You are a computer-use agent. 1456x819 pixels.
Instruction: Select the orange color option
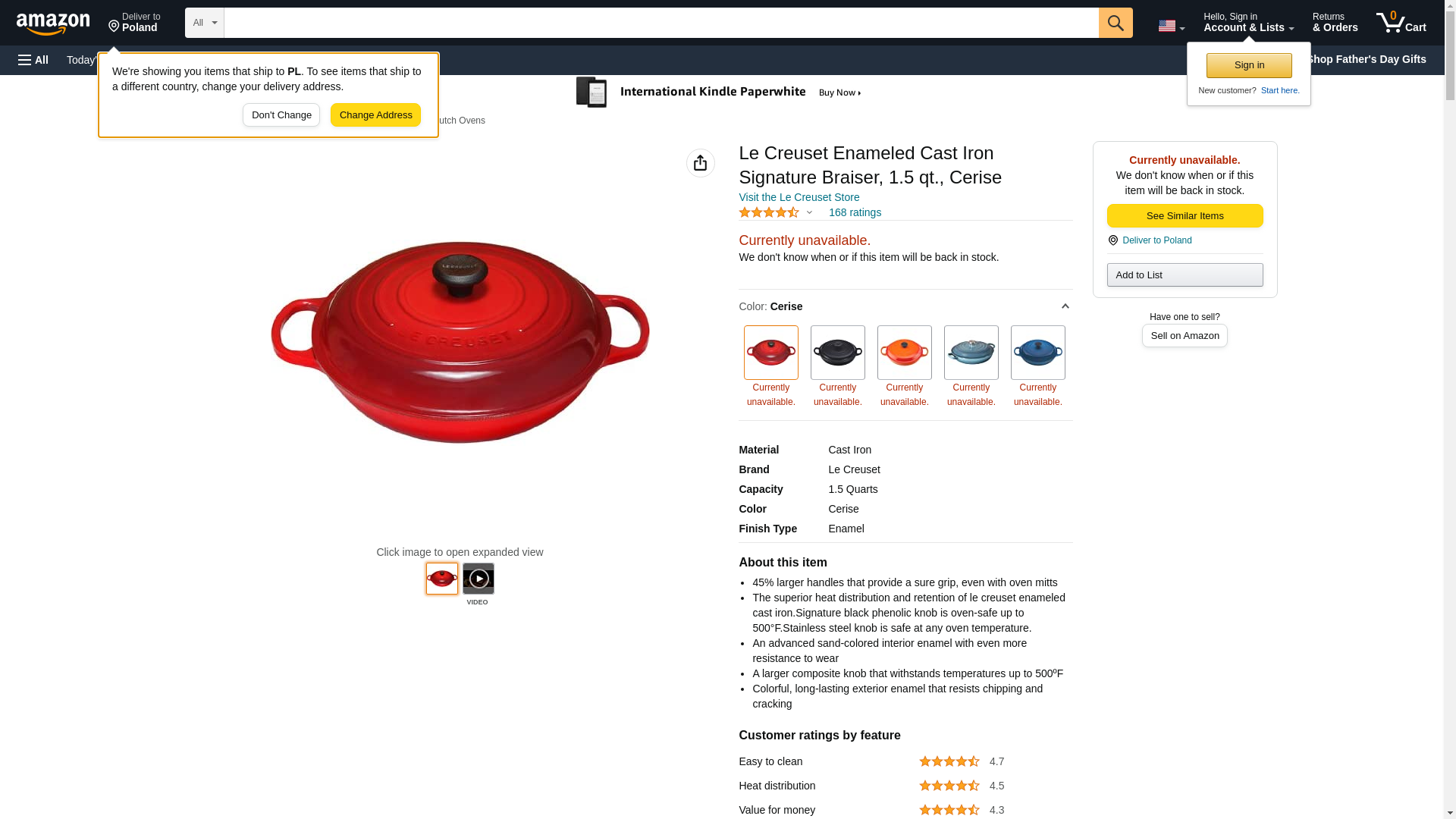pos(904,353)
